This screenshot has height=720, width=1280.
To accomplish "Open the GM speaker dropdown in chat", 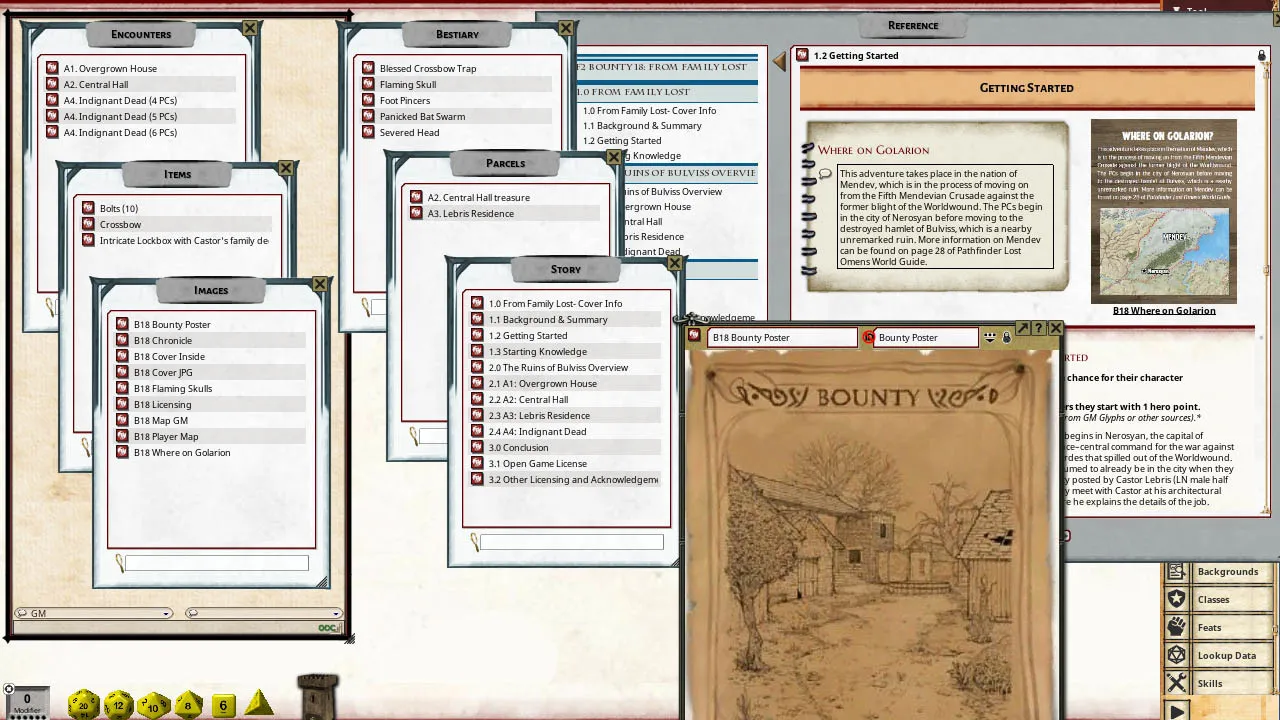I will [93, 613].
